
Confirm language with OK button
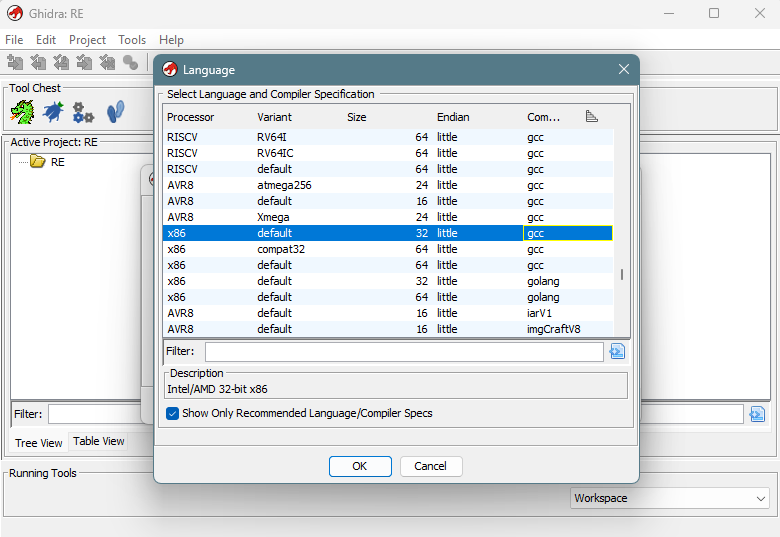(x=360, y=466)
